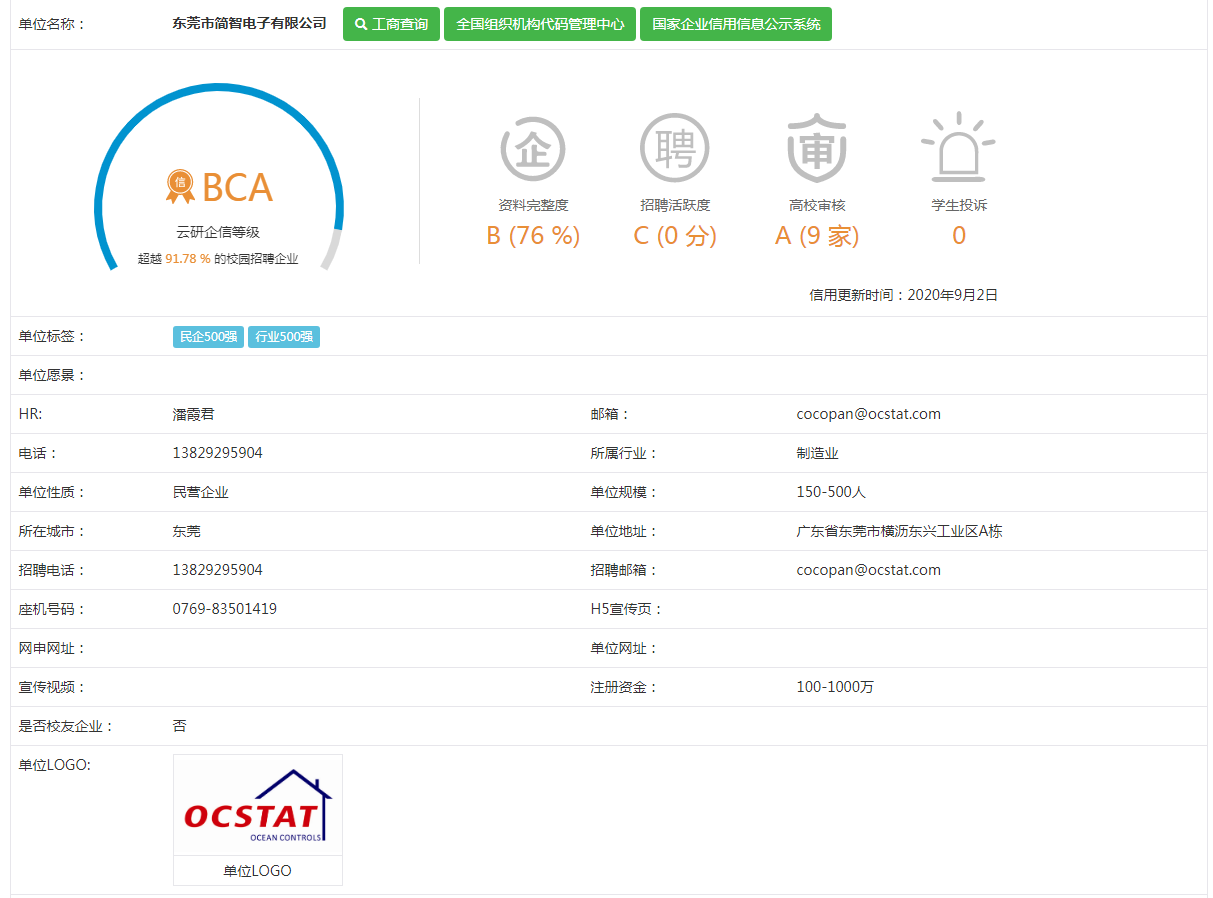Click the orange 信 credit badge icon
Viewport: 1213px width, 898px height.
point(180,185)
